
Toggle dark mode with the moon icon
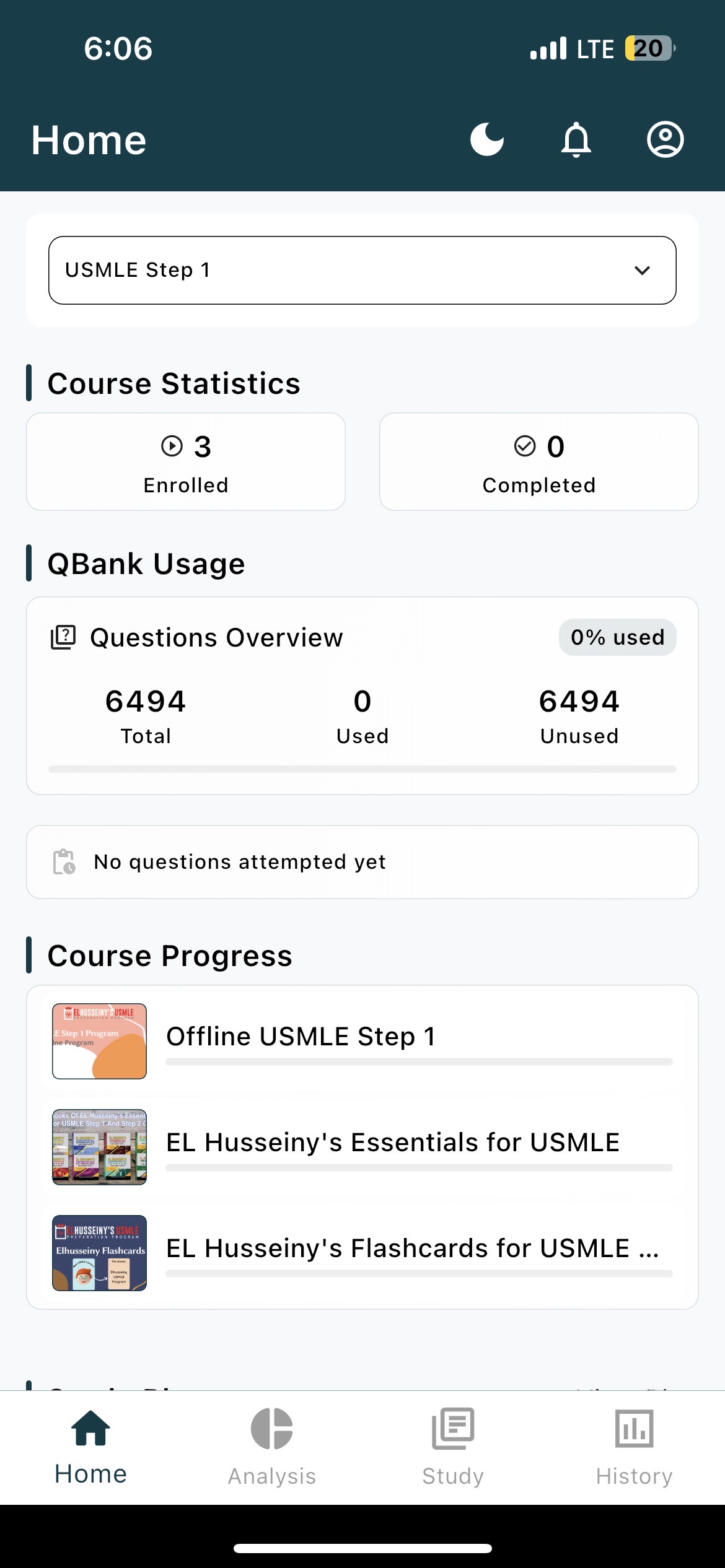[487, 139]
